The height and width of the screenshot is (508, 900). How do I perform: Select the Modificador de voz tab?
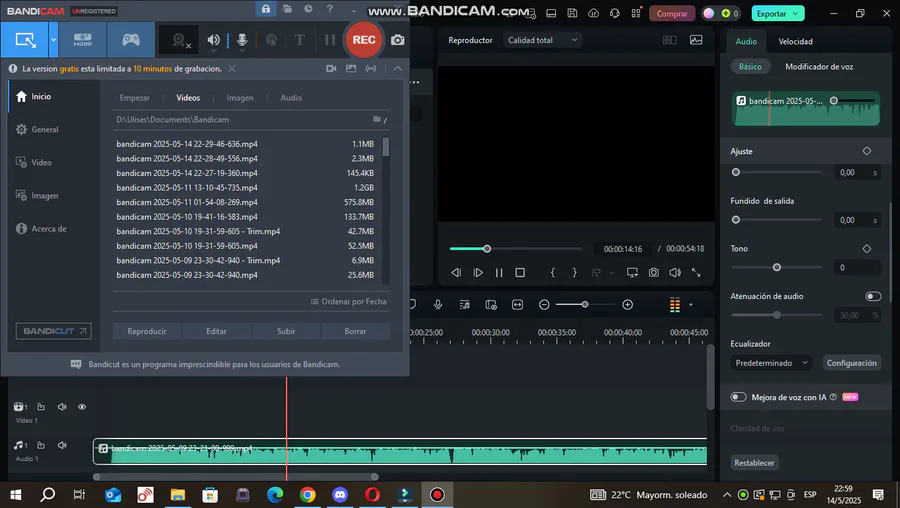pyautogui.click(x=819, y=67)
